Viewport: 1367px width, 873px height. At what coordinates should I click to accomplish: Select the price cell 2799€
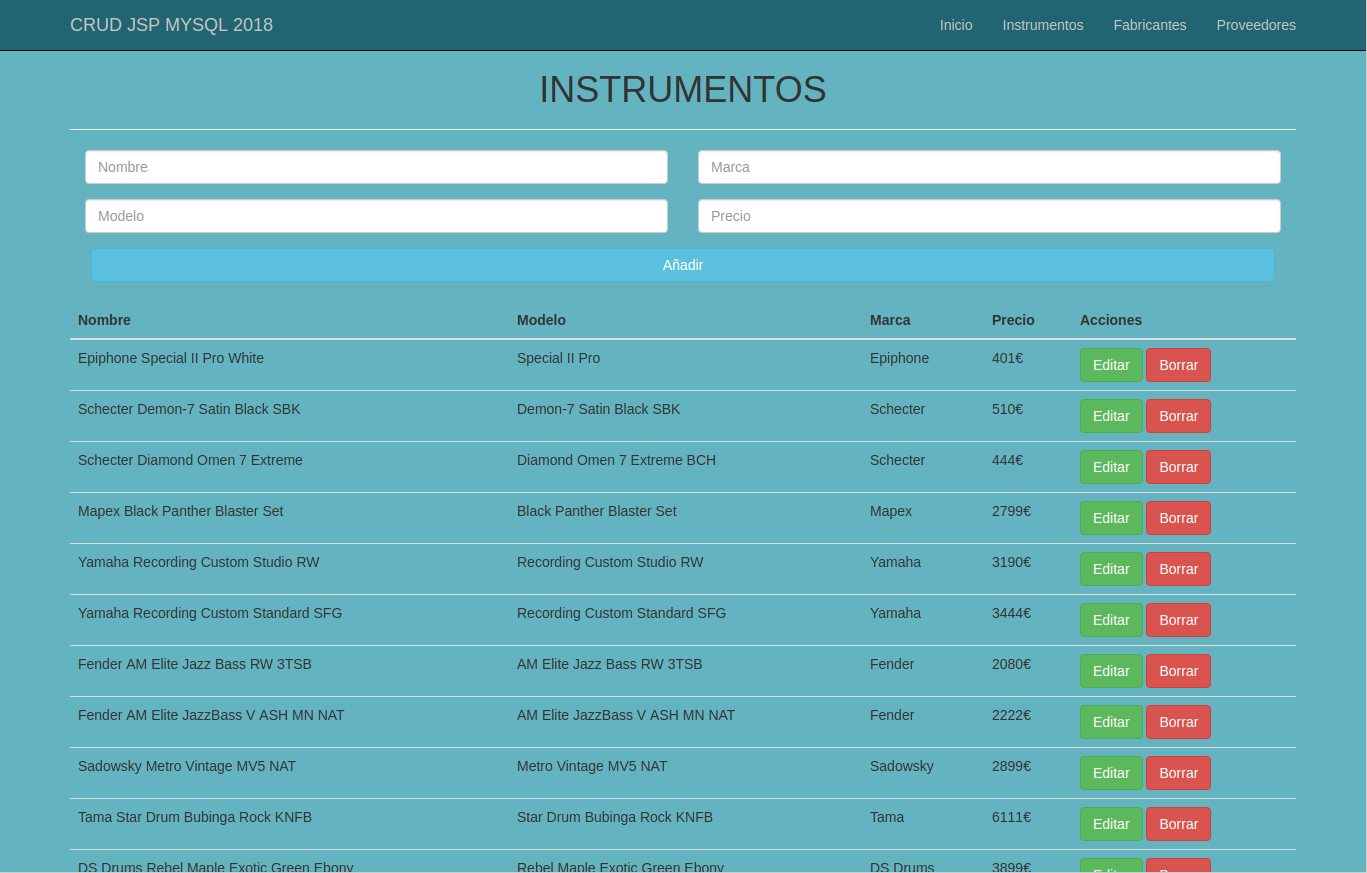(x=1011, y=511)
